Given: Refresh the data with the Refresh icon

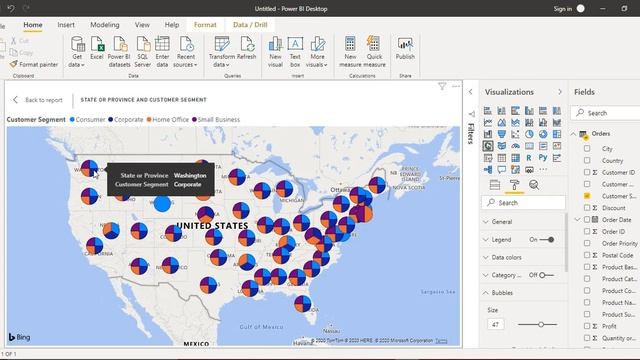Looking at the screenshot, I should (247, 48).
